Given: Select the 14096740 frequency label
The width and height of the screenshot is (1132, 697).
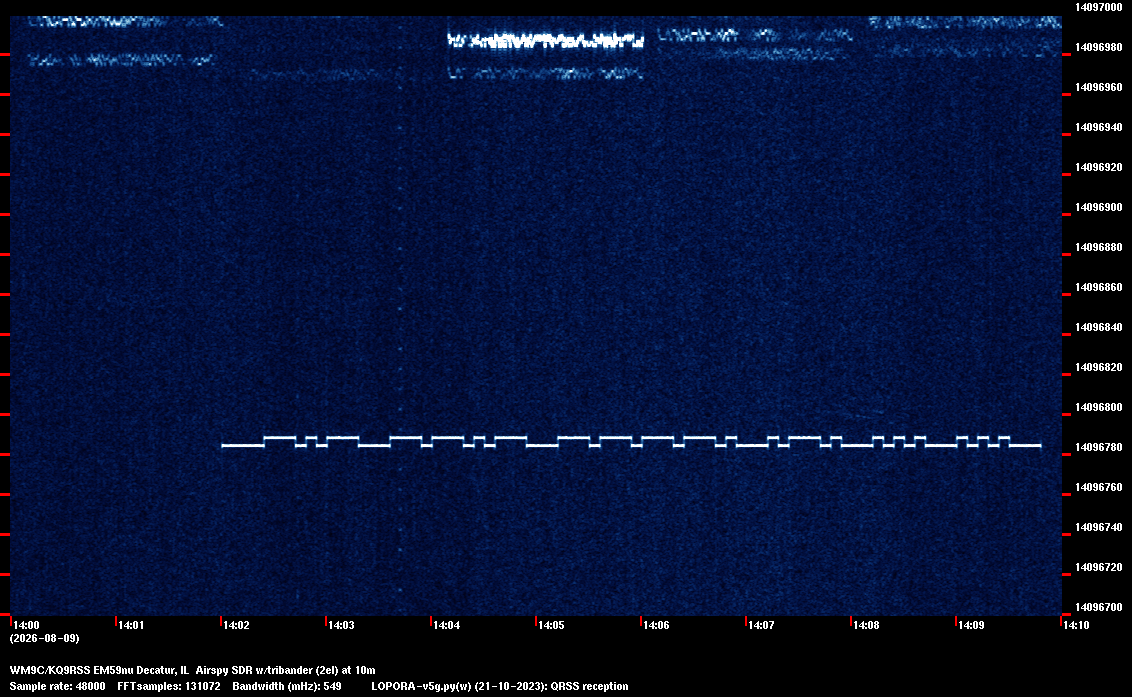Looking at the screenshot, I should tap(1099, 527).
